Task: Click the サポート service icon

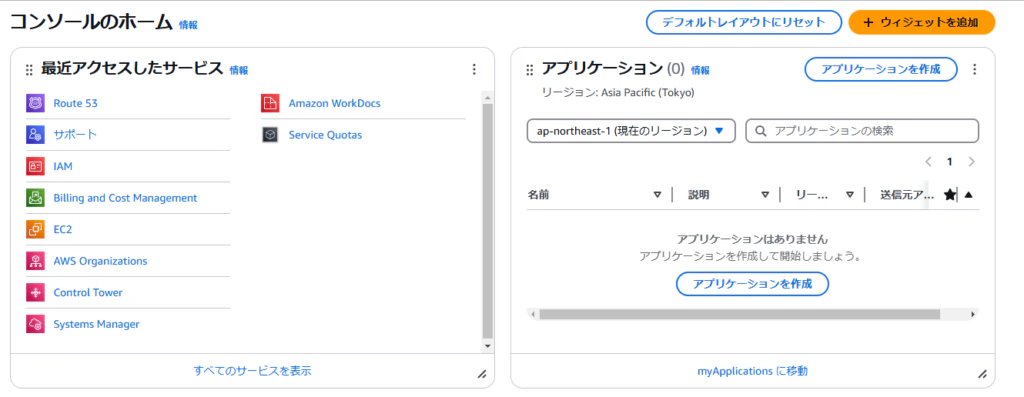Action: pyautogui.click(x=35, y=135)
